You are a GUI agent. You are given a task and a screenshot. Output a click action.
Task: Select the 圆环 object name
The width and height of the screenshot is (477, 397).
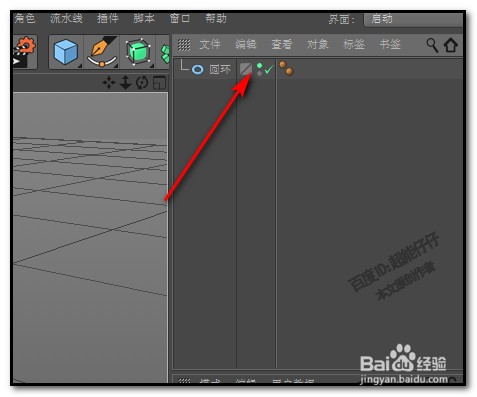tap(220, 69)
